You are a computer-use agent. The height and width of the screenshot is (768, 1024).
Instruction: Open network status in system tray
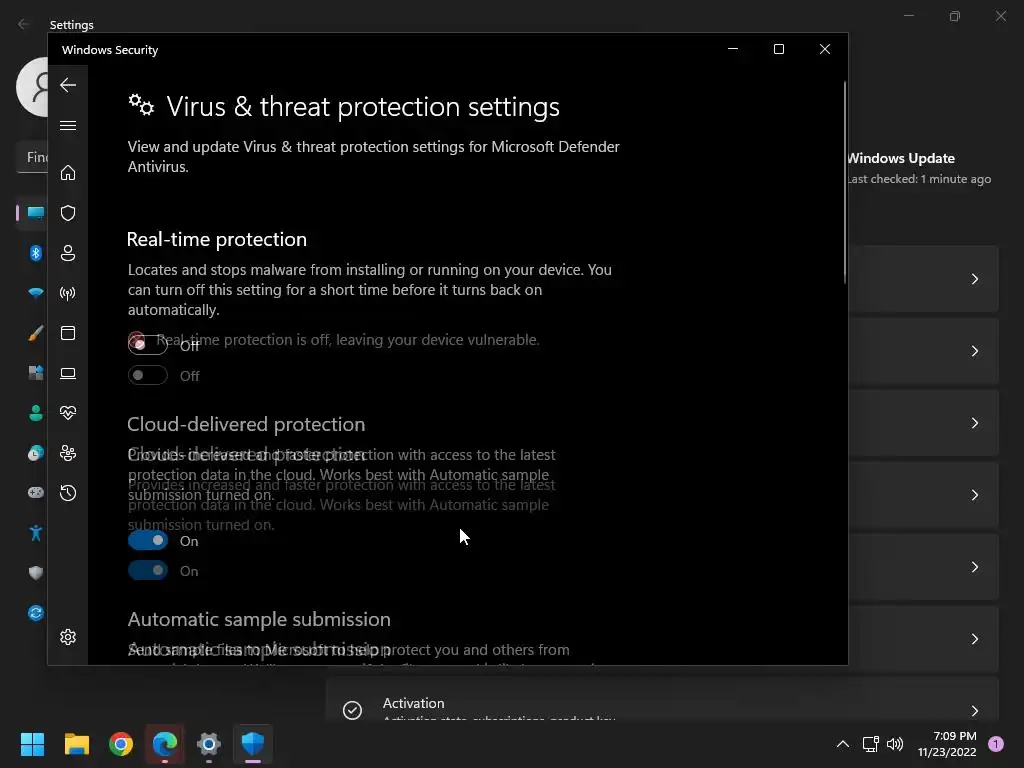pos(871,744)
